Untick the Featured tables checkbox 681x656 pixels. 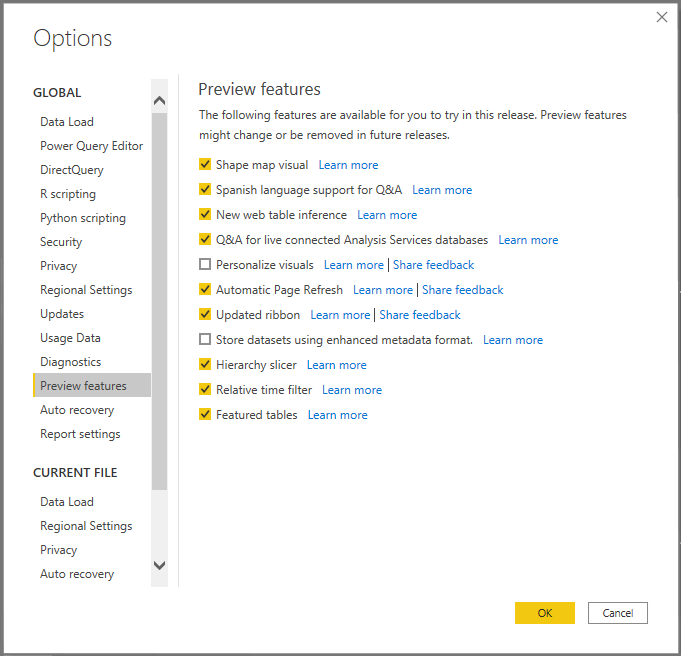click(x=205, y=415)
